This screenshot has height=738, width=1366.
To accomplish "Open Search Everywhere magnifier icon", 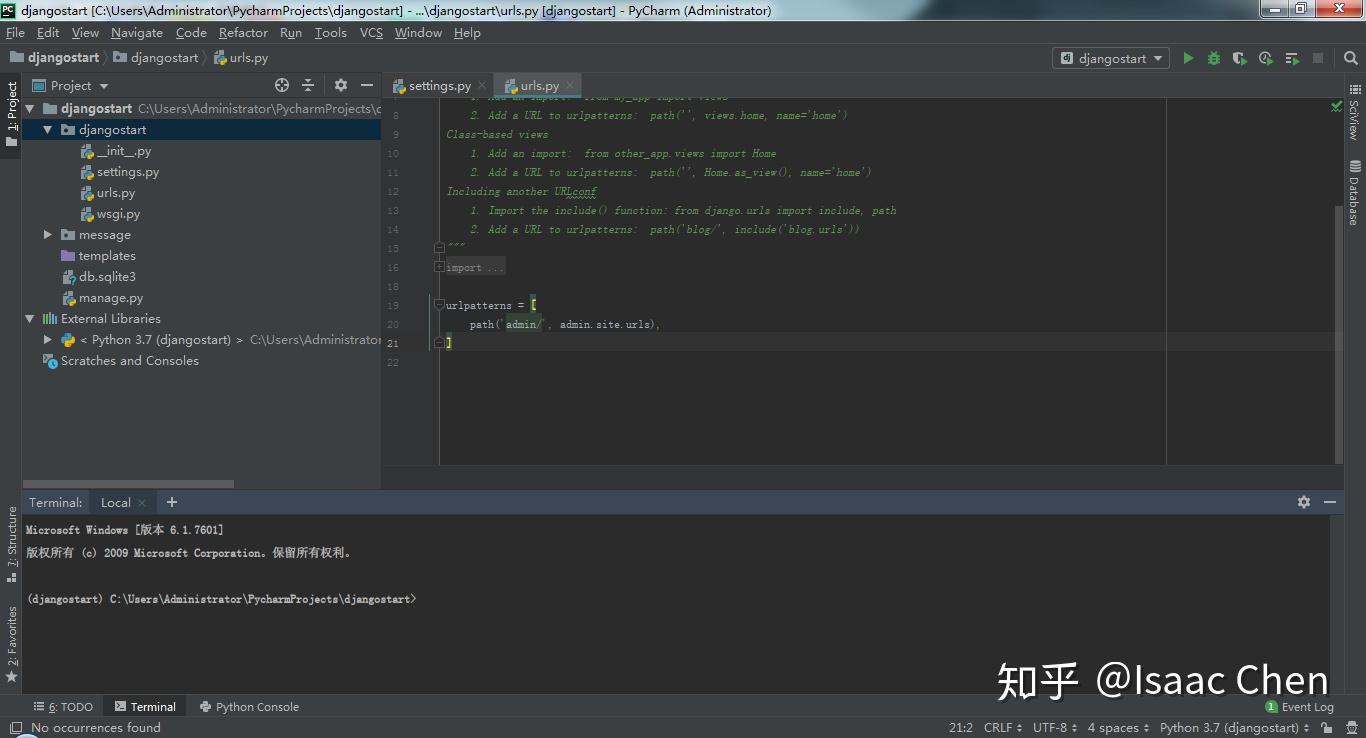I will click(x=1351, y=58).
